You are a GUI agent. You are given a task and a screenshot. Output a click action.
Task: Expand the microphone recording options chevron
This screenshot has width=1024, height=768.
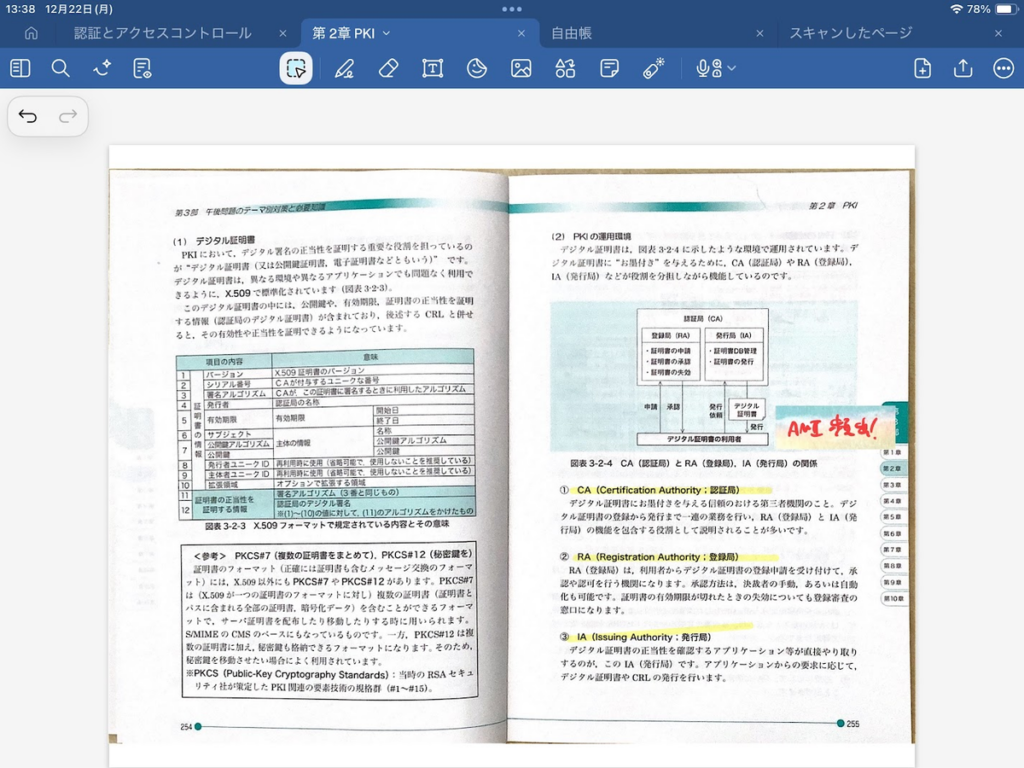point(732,68)
